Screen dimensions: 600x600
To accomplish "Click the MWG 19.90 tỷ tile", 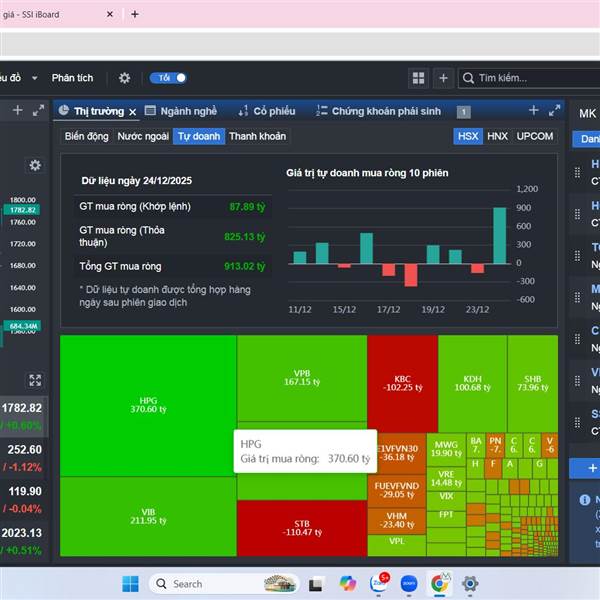I will click(x=446, y=449).
